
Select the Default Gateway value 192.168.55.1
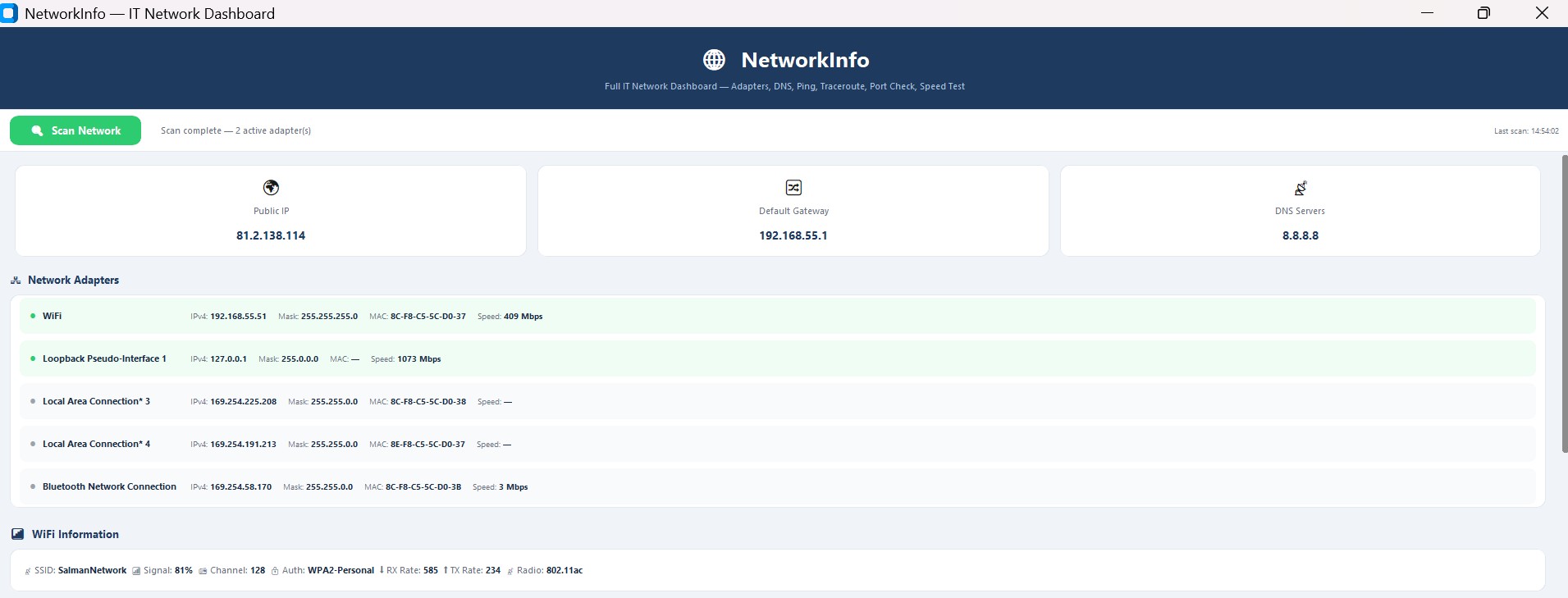click(x=793, y=235)
